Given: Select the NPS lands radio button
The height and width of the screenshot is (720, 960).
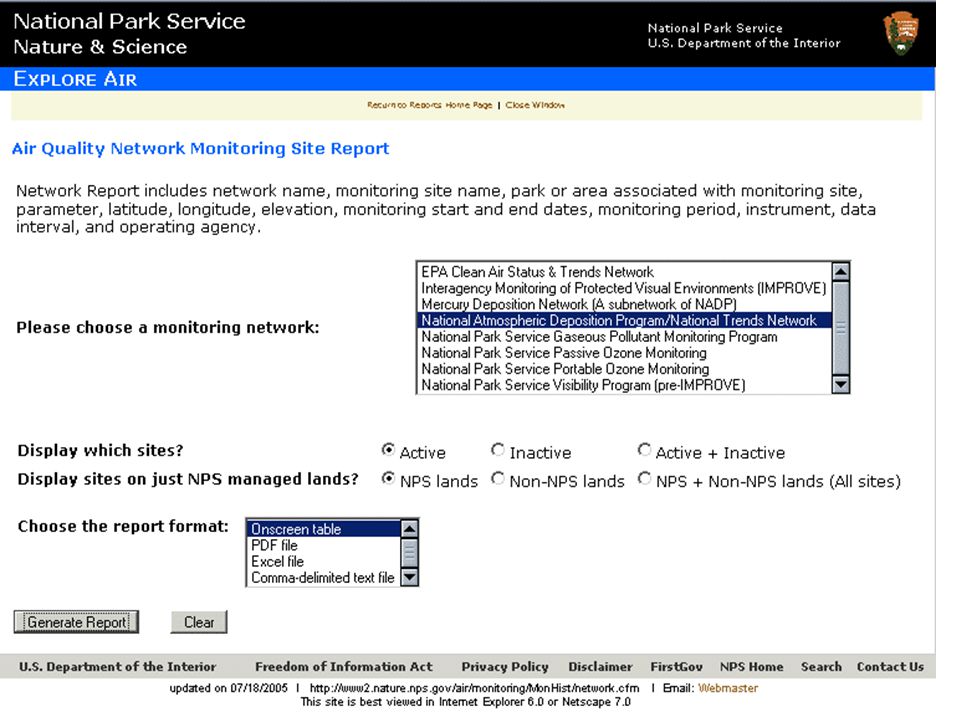Looking at the screenshot, I should (x=388, y=478).
